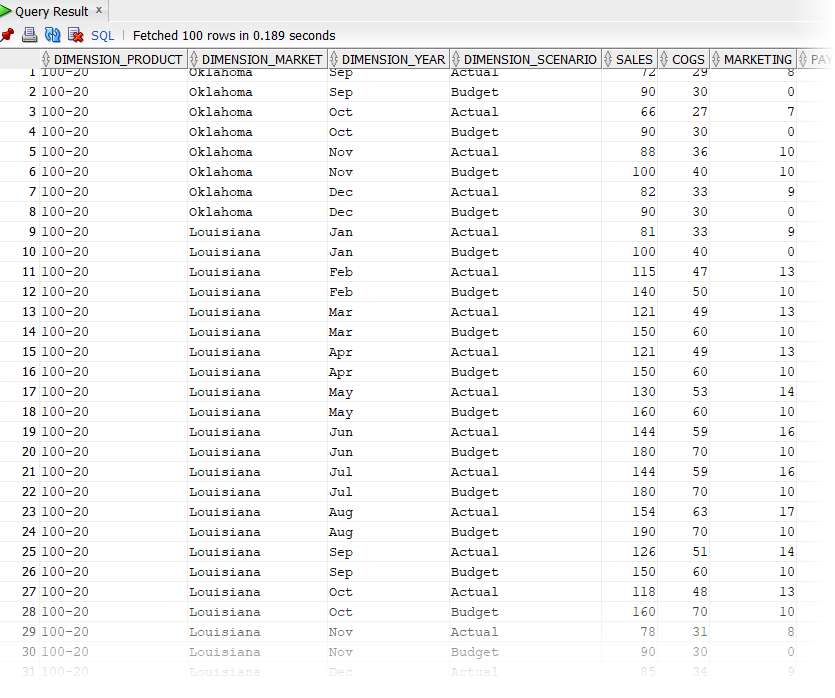Toggle the pushpin to freeze the result tab
The width and height of the screenshot is (835, 698).
[8, 35]
